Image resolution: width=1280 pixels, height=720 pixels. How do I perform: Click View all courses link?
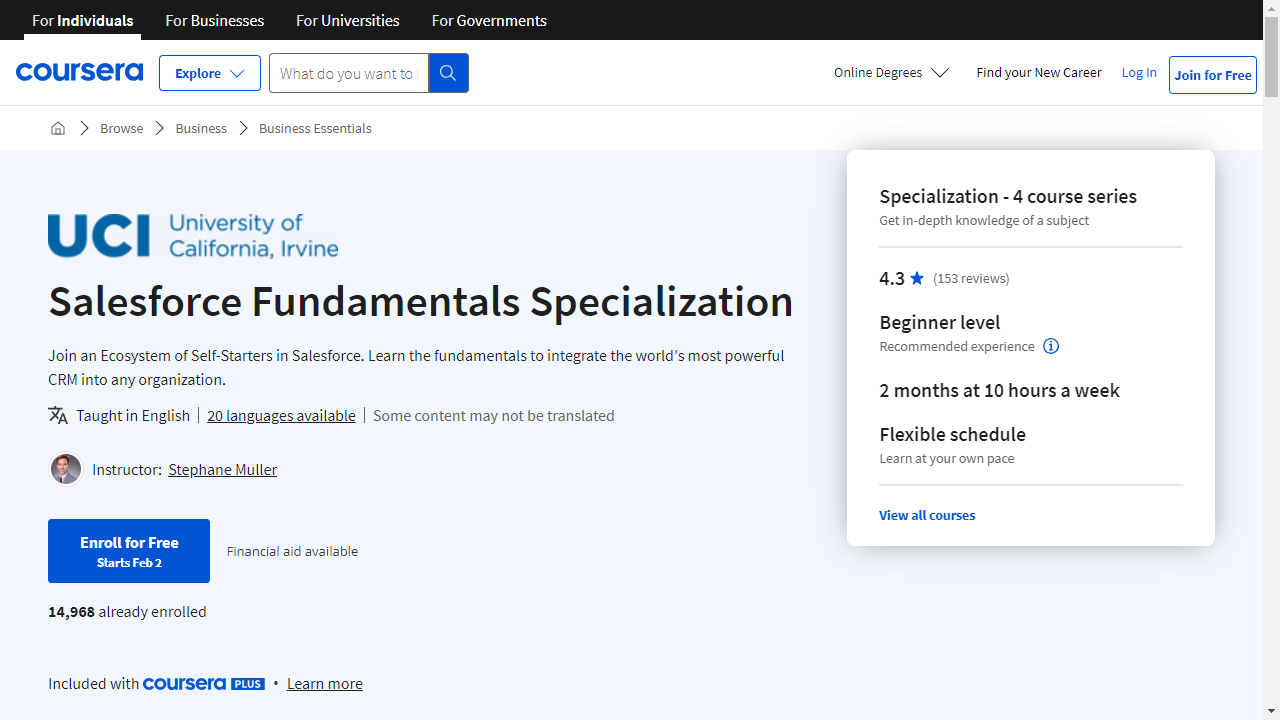(x=927, y=515)
